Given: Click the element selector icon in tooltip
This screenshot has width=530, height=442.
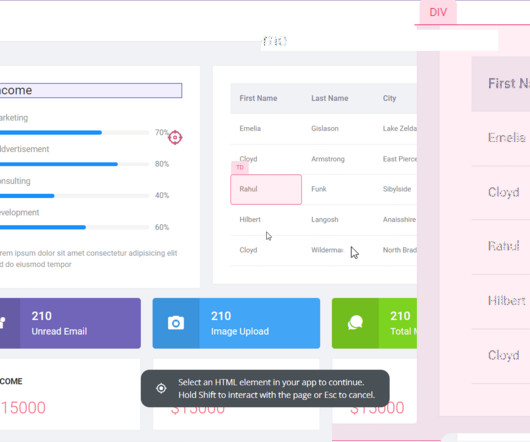Looking at the screenshot, I should click(161, 389).
